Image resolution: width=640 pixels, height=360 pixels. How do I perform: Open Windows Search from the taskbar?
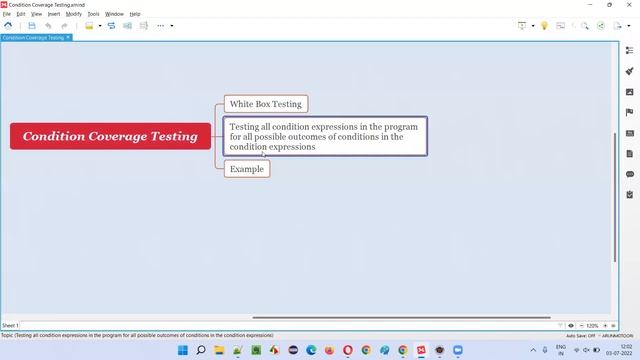201,350
